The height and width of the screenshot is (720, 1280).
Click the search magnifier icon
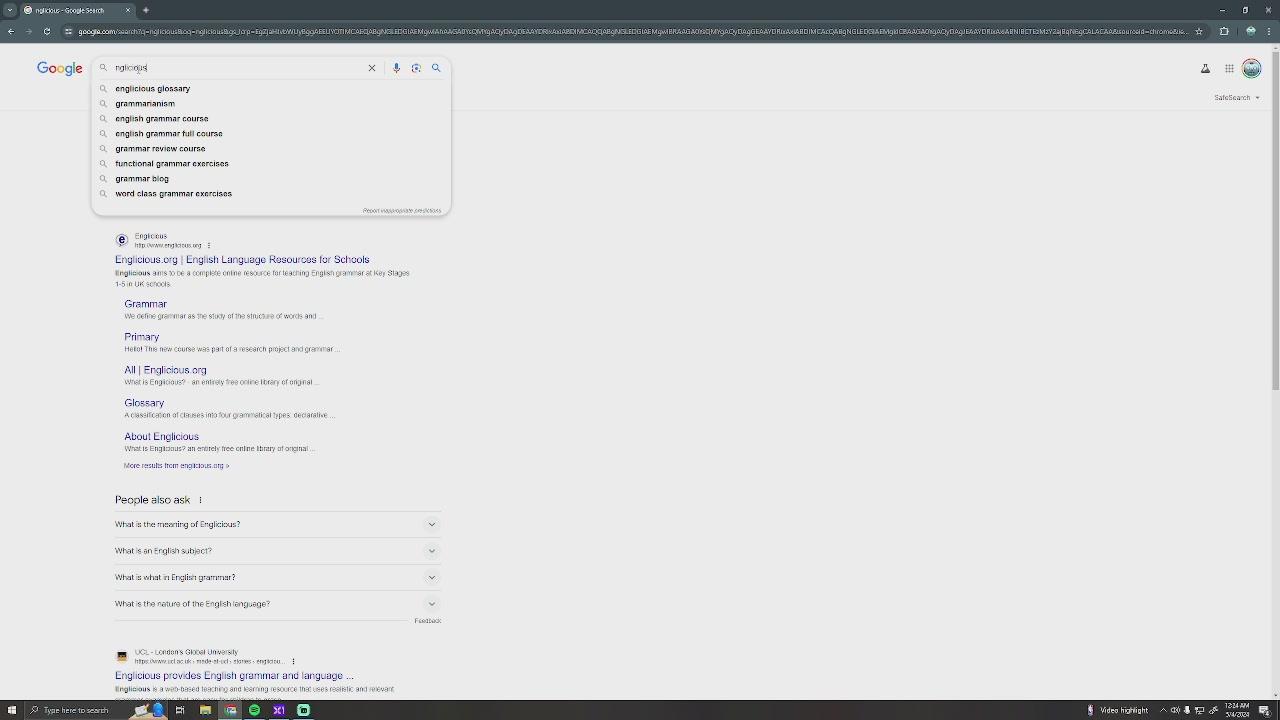436,68
